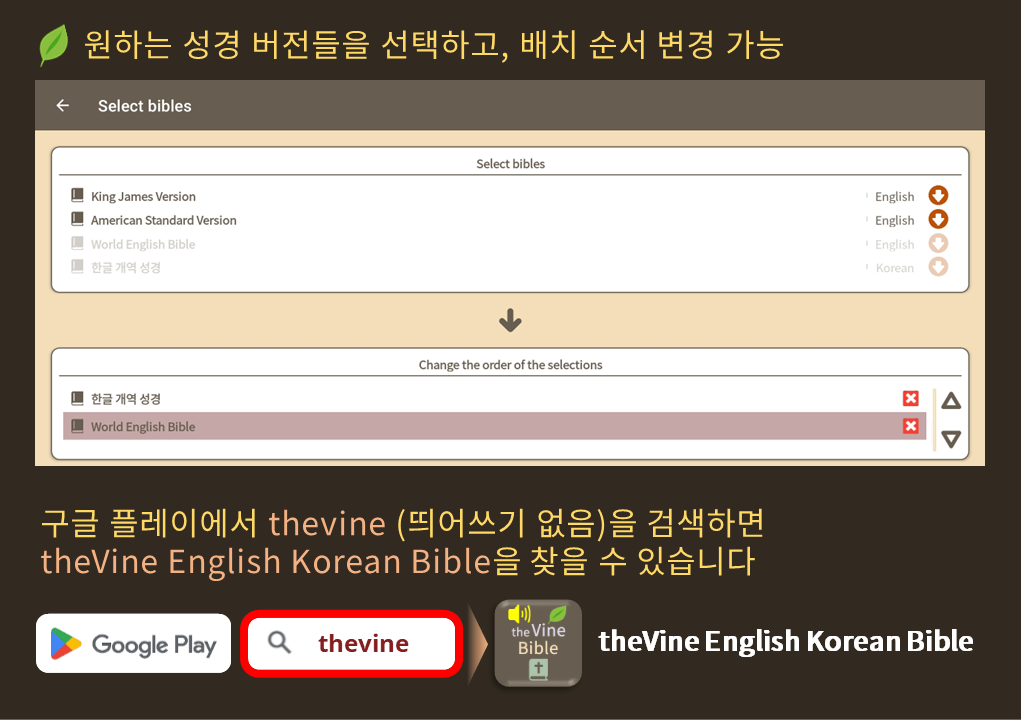Click the thevine search field
The height and width of the screenshot is (720, 1021).
pos(352,643)
